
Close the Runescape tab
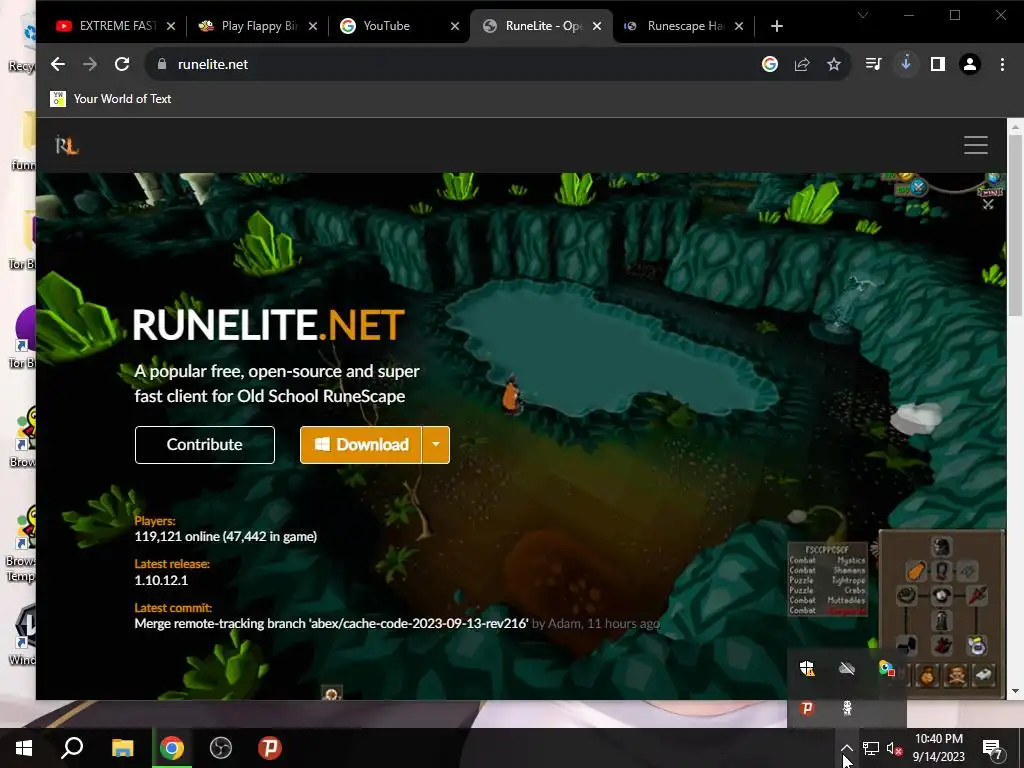coord(739,26)
